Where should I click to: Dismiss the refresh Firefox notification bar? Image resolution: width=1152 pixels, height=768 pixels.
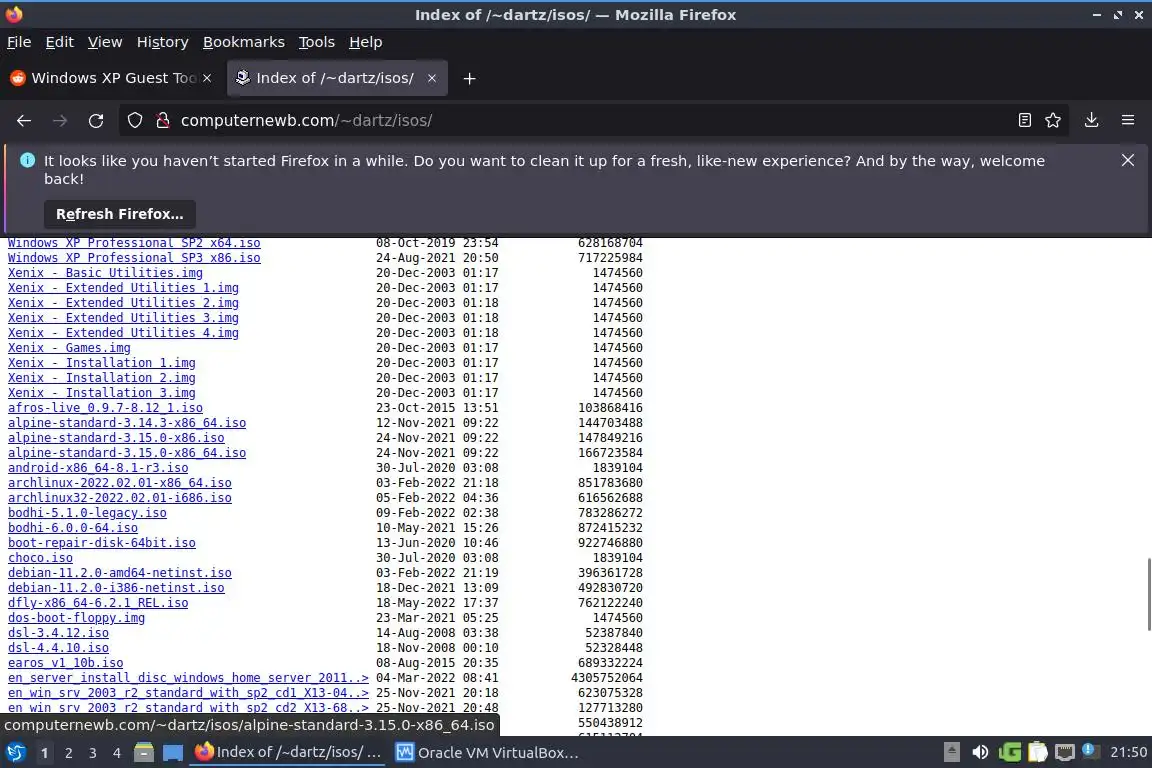coord(1128,160)
